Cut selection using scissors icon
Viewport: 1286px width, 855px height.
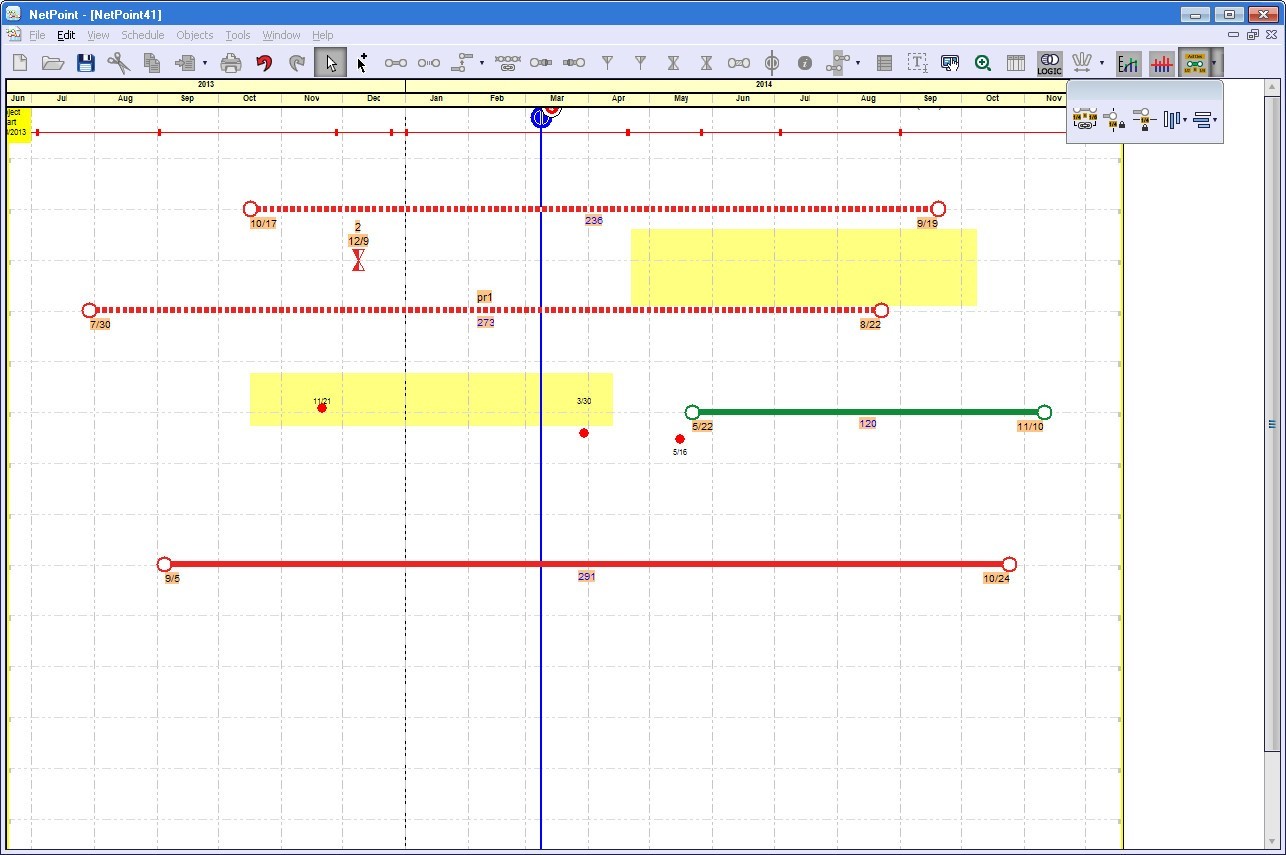point(119,63)
